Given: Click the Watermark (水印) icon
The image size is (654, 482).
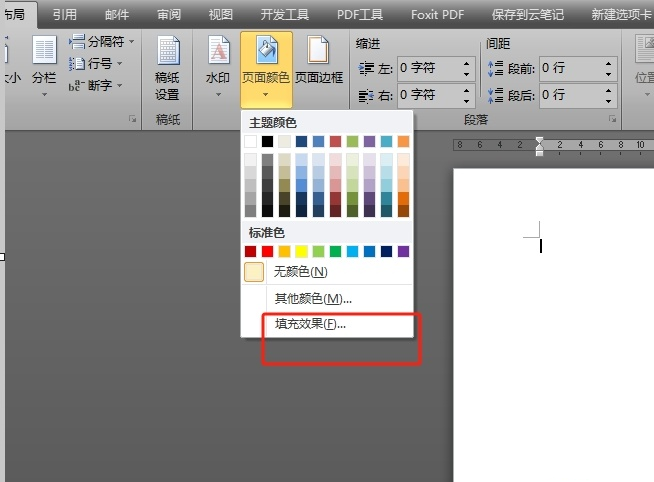Looking at the screenshot, I should (x=219, y=50).
